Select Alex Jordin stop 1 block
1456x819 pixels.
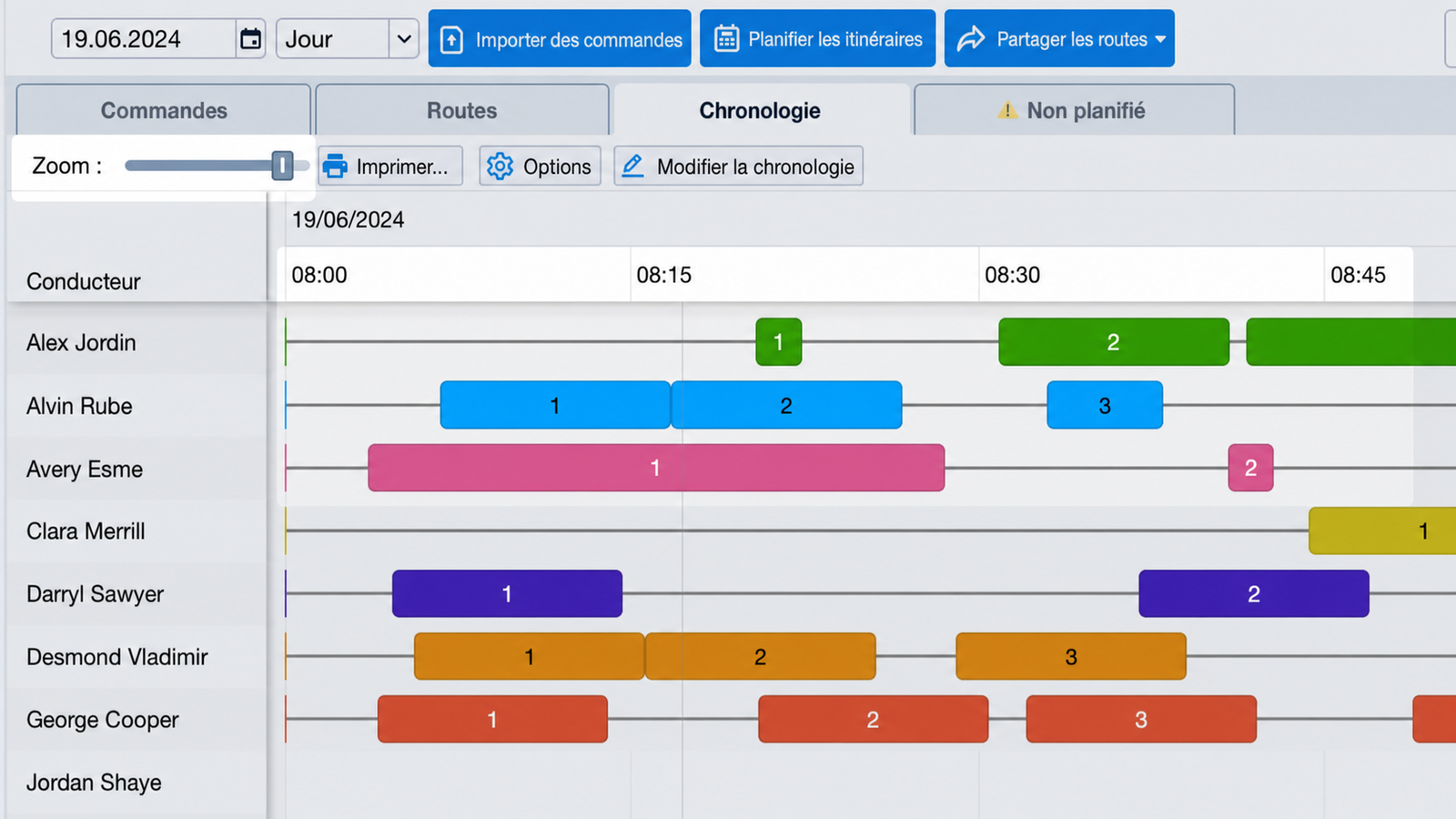pyautogui.click(x=779, y=342)
